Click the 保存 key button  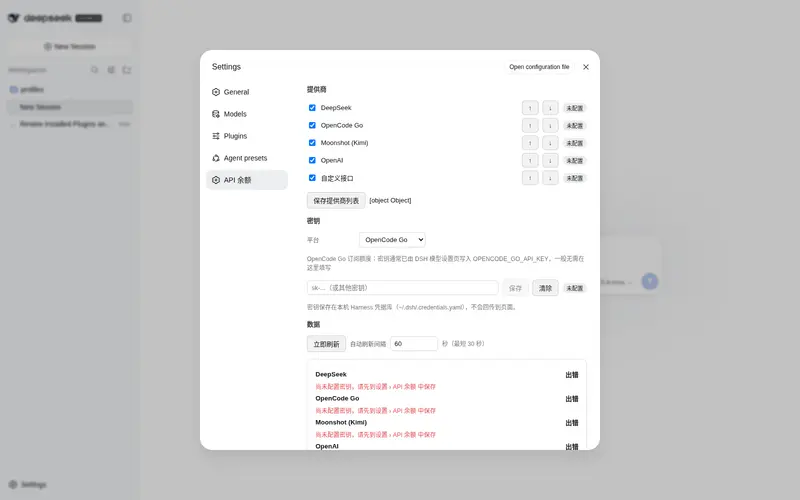point(515,288)
